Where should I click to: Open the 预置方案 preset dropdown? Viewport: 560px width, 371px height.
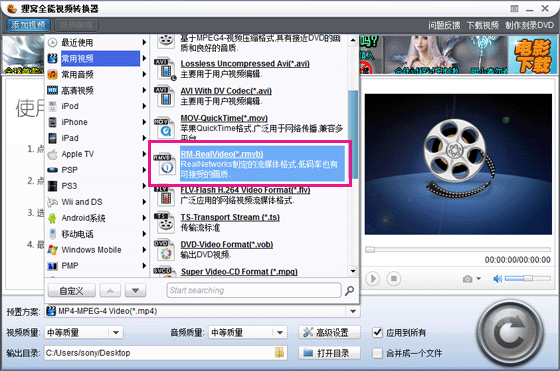[x=353, y=311]
